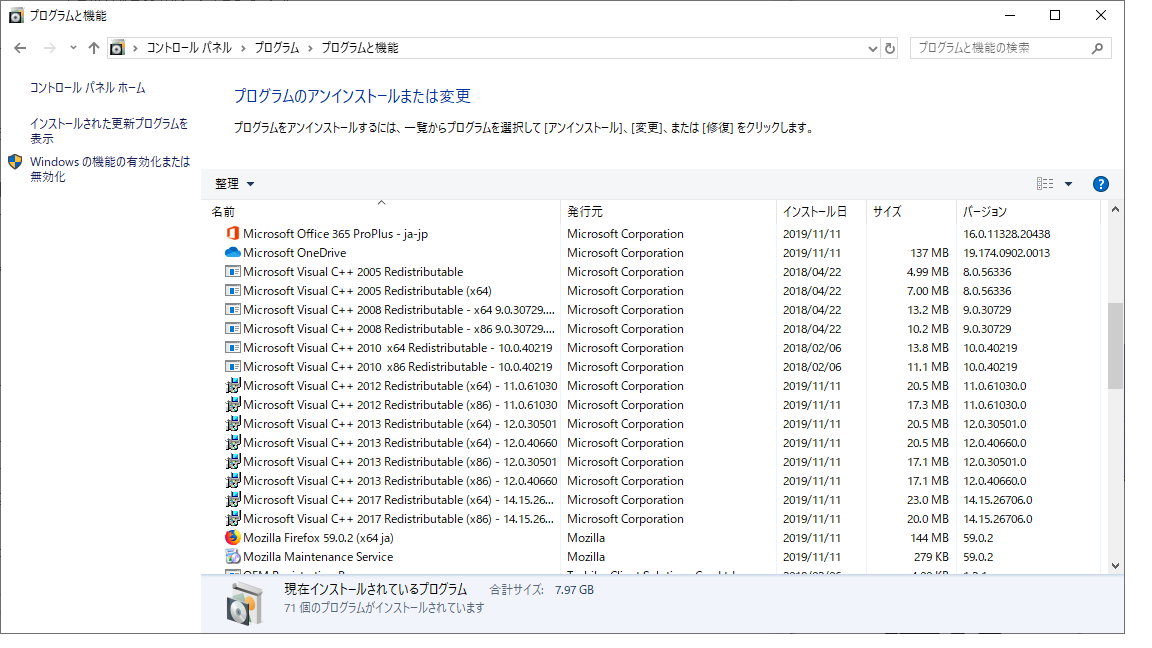Go back with the back arrow

pyautogui.click(x=20, y=48)
